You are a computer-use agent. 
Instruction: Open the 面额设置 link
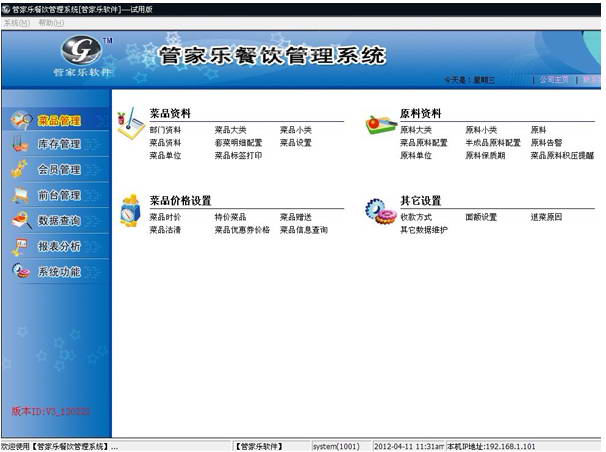pyautogui.click(x=481, y=217)
